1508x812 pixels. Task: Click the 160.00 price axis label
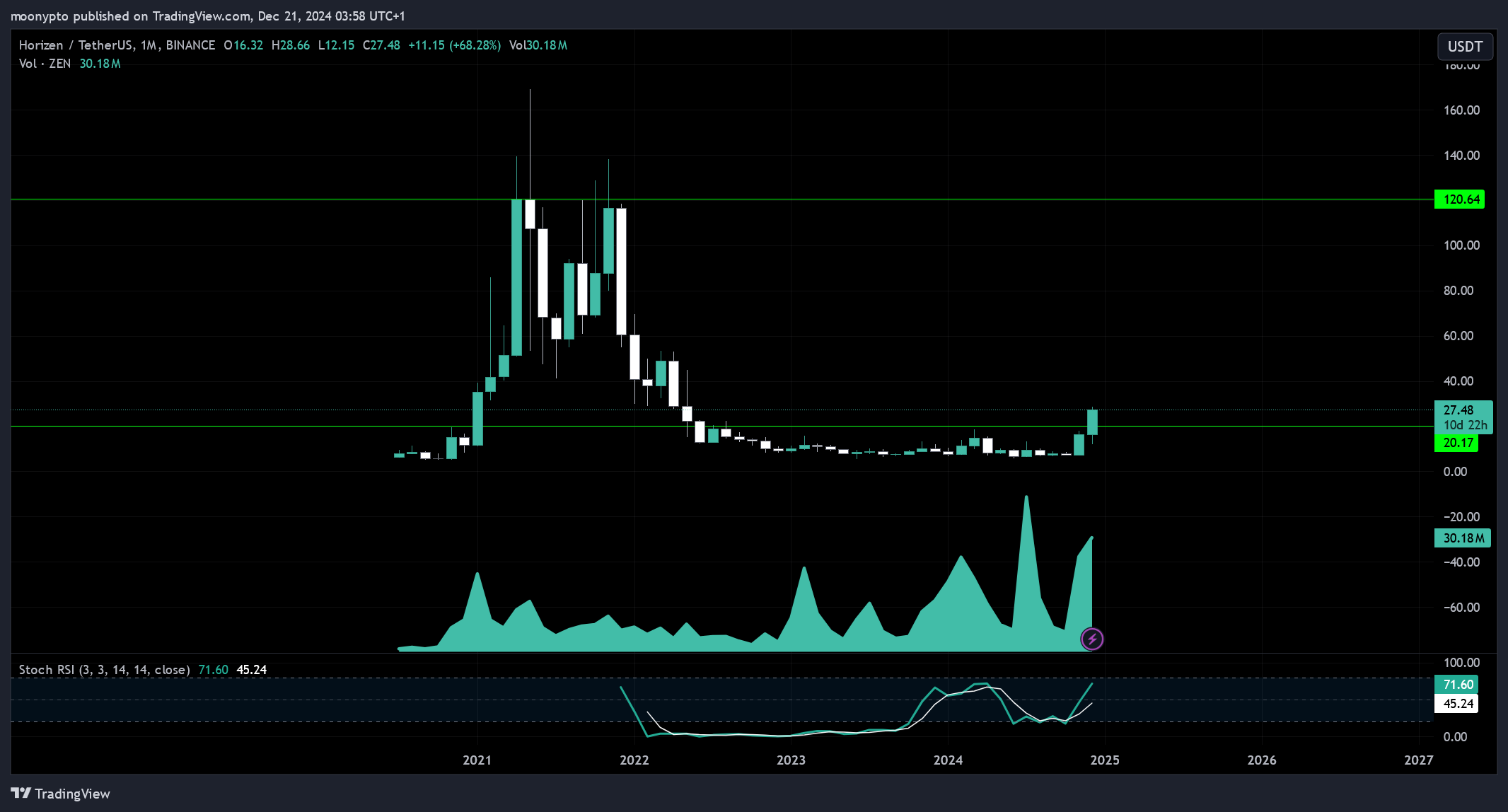tap(1461, 110)
